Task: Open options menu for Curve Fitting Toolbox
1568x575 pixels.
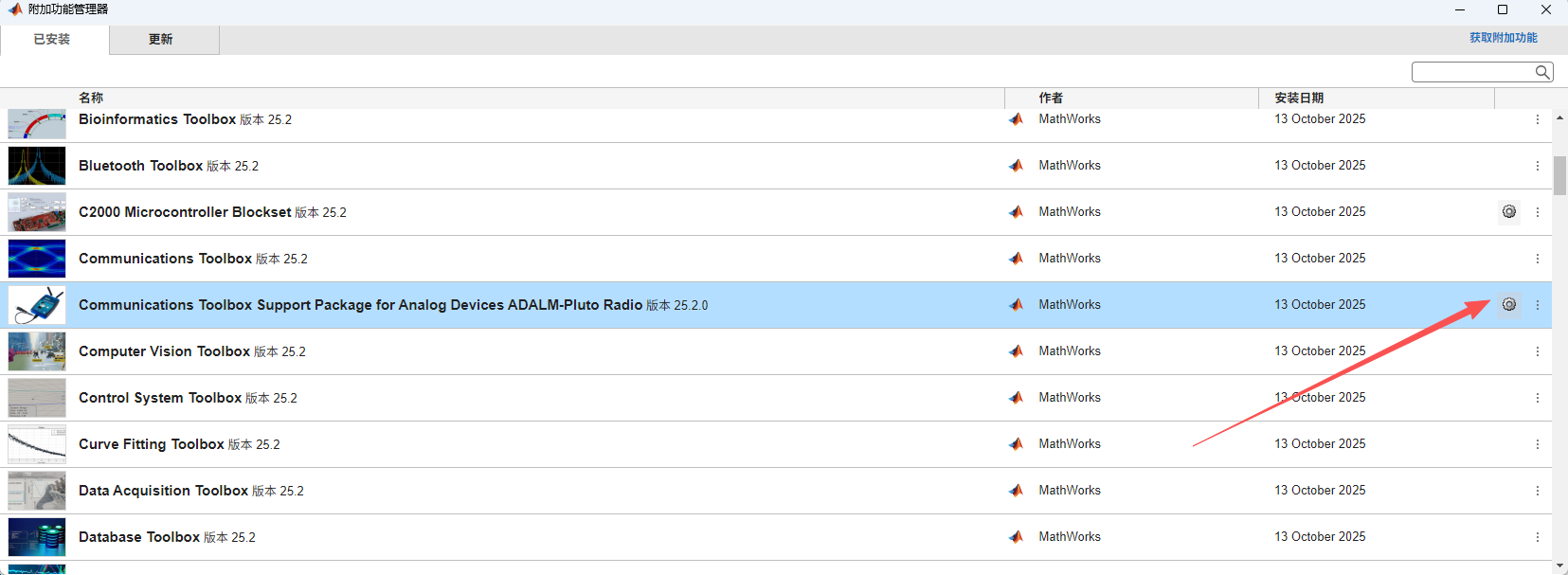Action: click(x=1538, y=444)
